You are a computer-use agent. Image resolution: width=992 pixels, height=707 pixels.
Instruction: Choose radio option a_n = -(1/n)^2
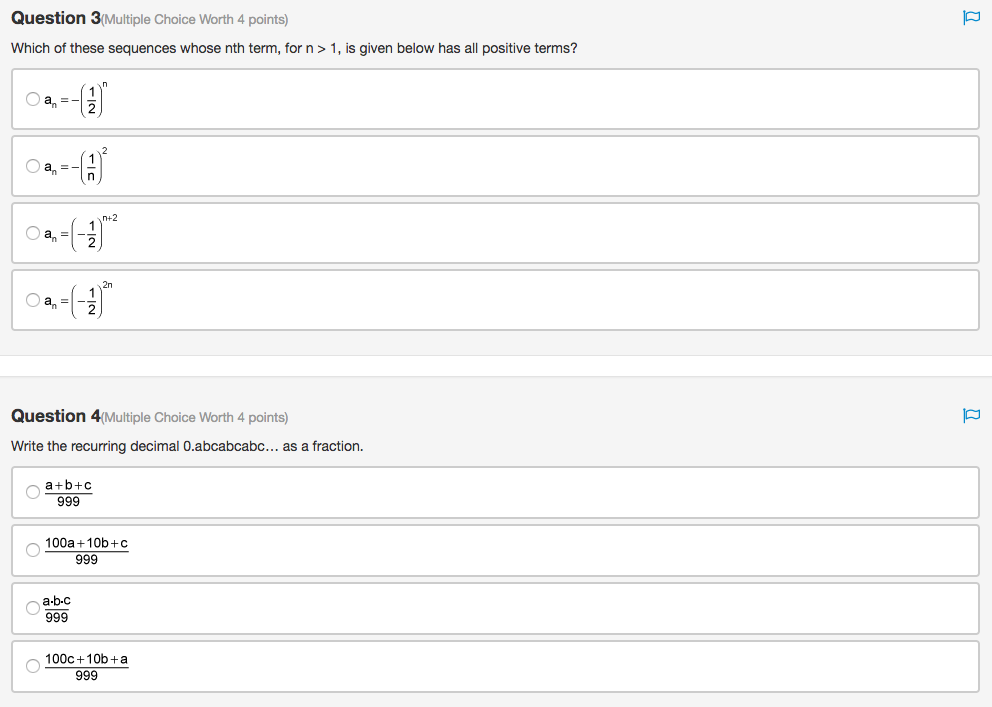tap(33, 166)
